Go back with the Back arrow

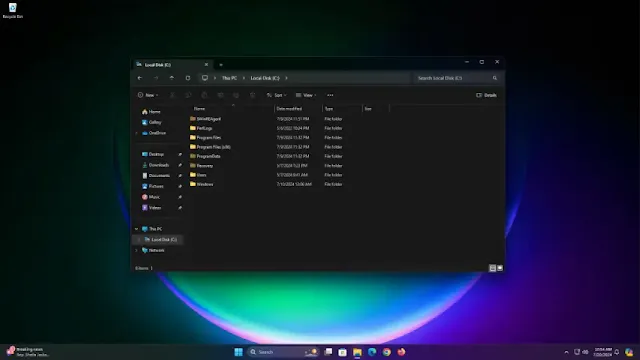pyautogui.click(x=140, y=78)
